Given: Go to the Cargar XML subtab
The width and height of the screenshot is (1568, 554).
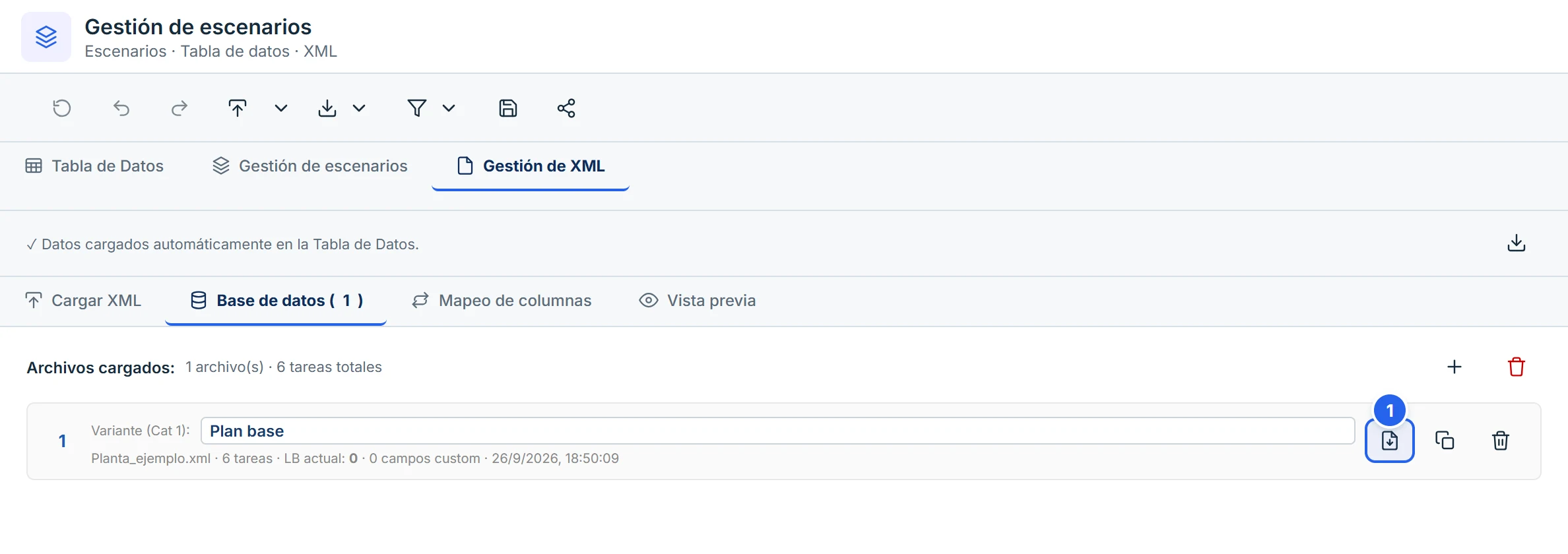Looking at the screenshot, I should 83,301.
